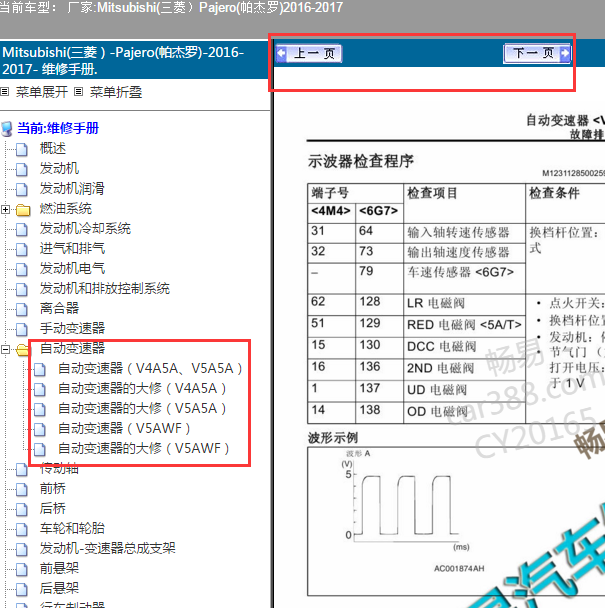Click the page icon next to 手动变速器
605x608 pixels.
[22, 330]
